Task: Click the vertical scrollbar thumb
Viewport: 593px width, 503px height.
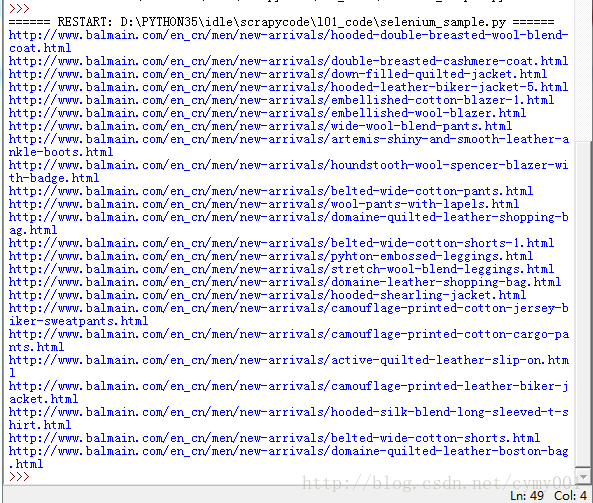Action: tap(583, 304)
